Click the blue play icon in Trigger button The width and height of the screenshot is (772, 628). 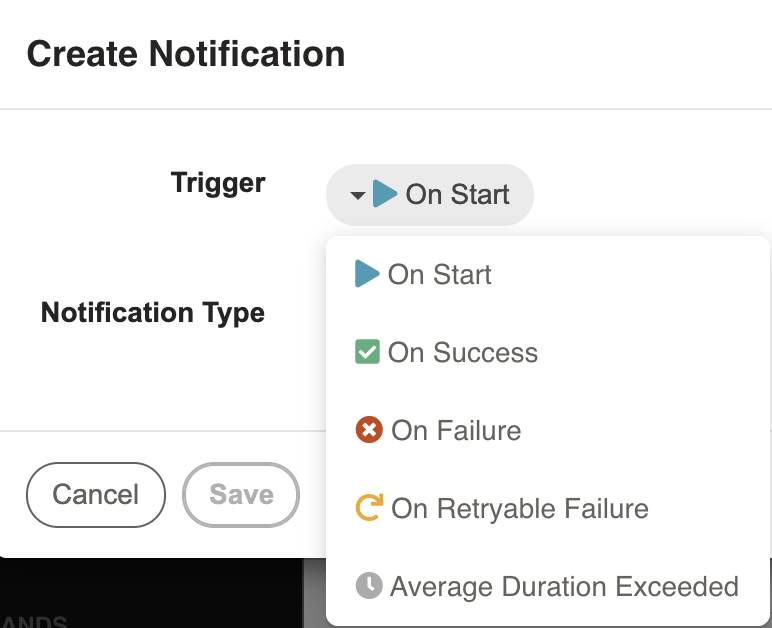[385, 193]
